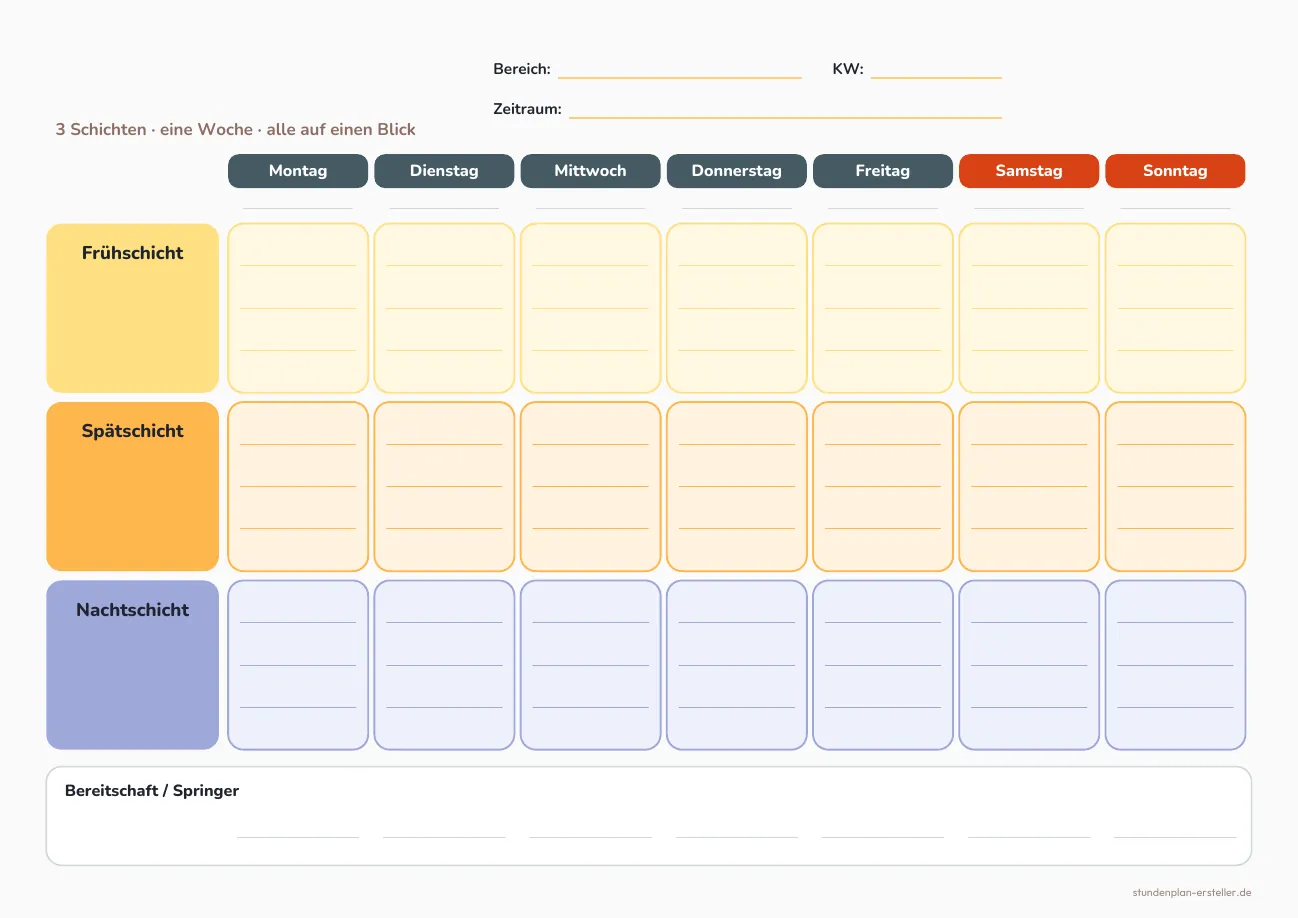Select the Sonntag day header

click(1175, 171)
